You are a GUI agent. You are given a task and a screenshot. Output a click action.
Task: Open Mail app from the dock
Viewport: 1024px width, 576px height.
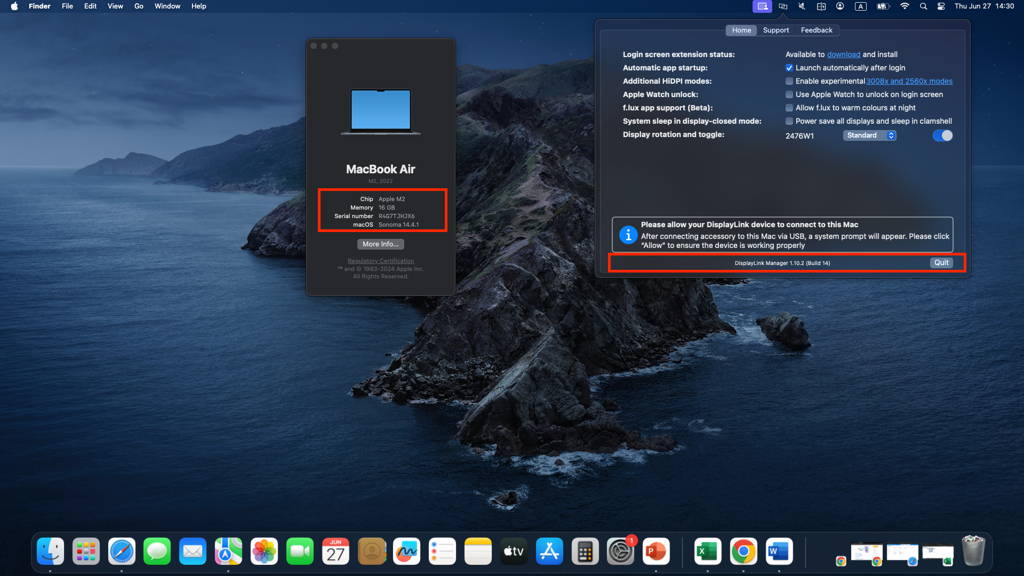(193, 551)
